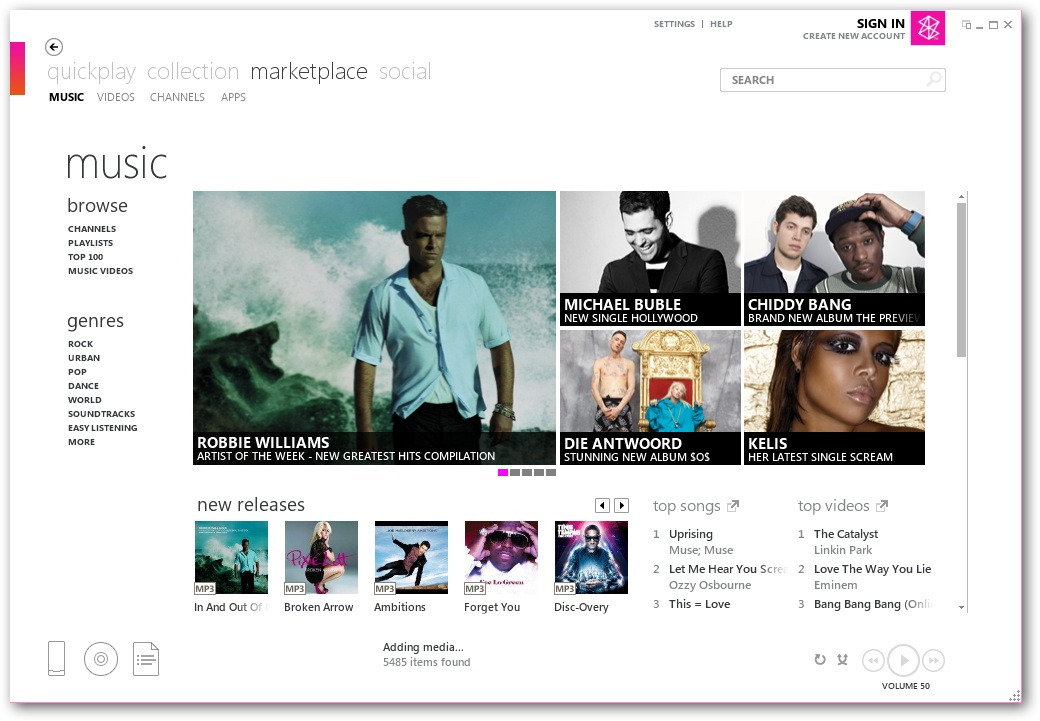The image size is (1040, 721).
Task: Show previous new releases arrow
Action: coord(602,505)
